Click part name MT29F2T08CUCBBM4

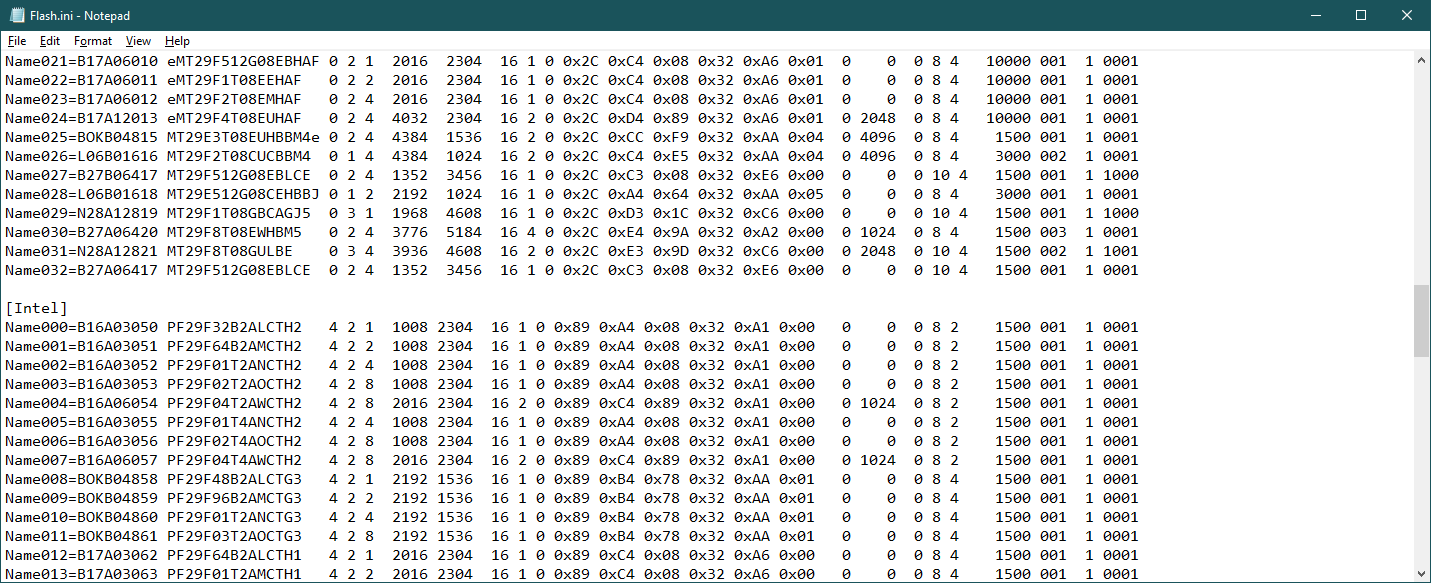click(x=239, y=156)
